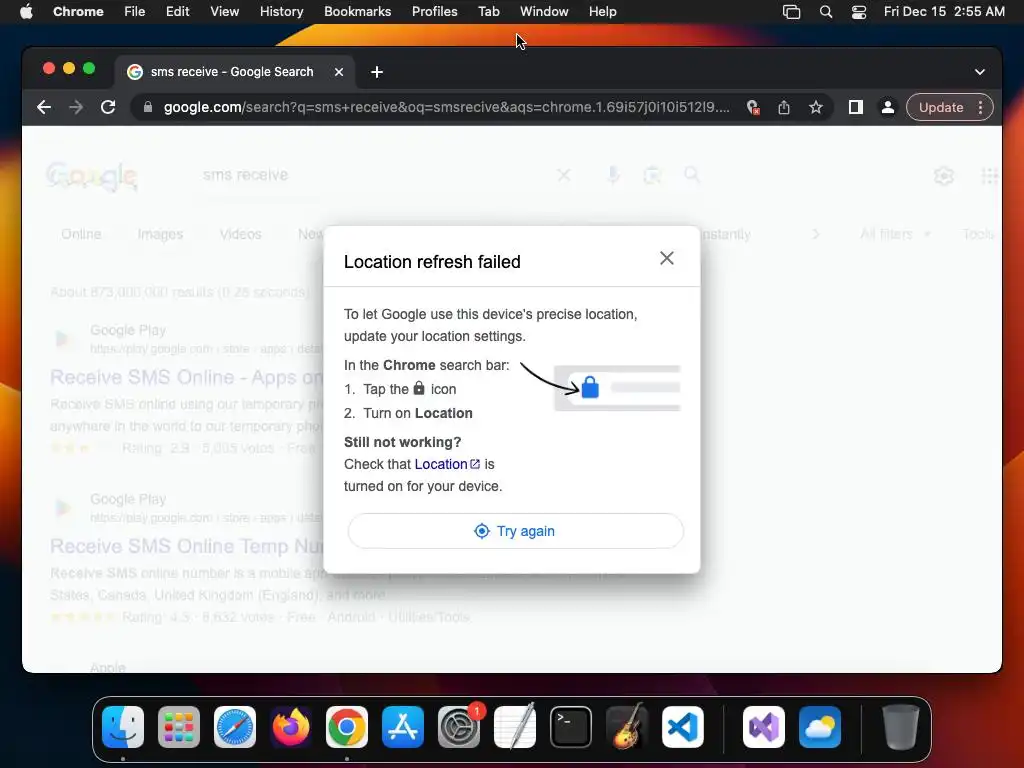Expand the All filters dropdown
The width and height of the screenshot is (1024, 768).
click(895, 234)
